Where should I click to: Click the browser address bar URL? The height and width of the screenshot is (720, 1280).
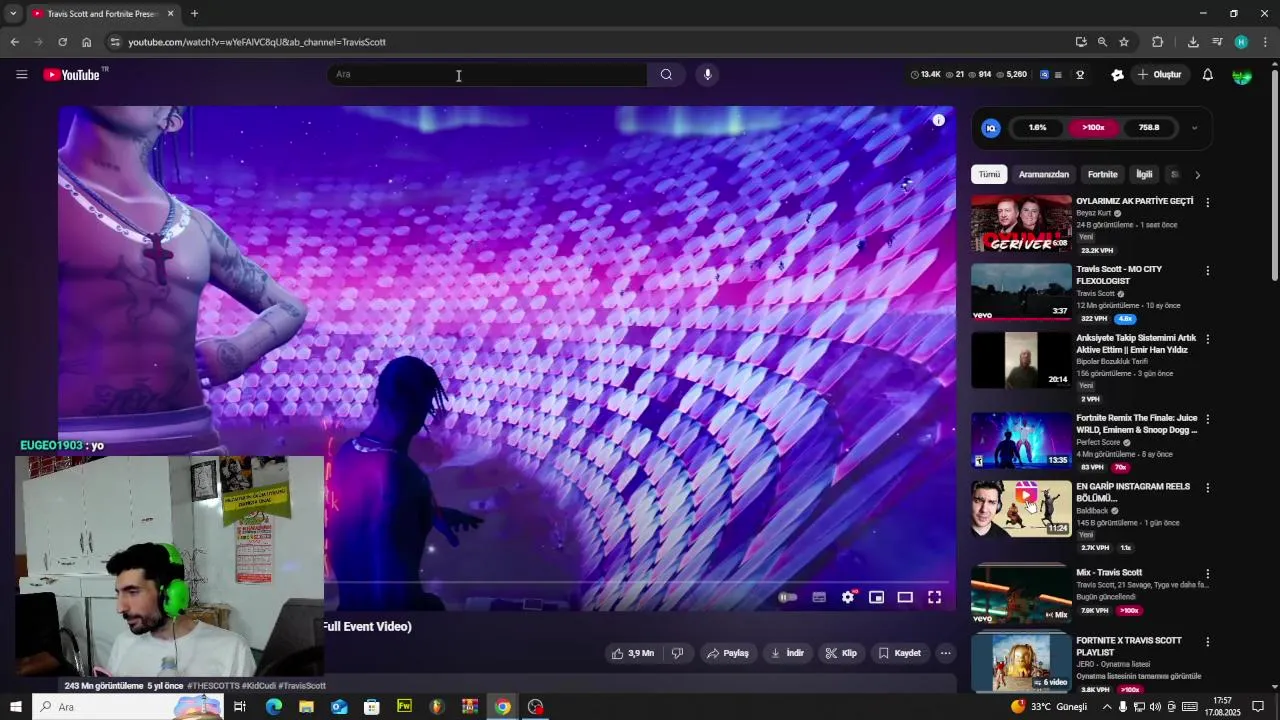(x=257, y=42)
